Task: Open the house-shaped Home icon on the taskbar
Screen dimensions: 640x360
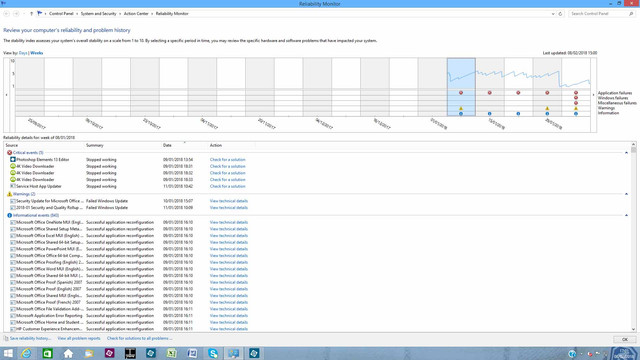Action: pos(68,353)
